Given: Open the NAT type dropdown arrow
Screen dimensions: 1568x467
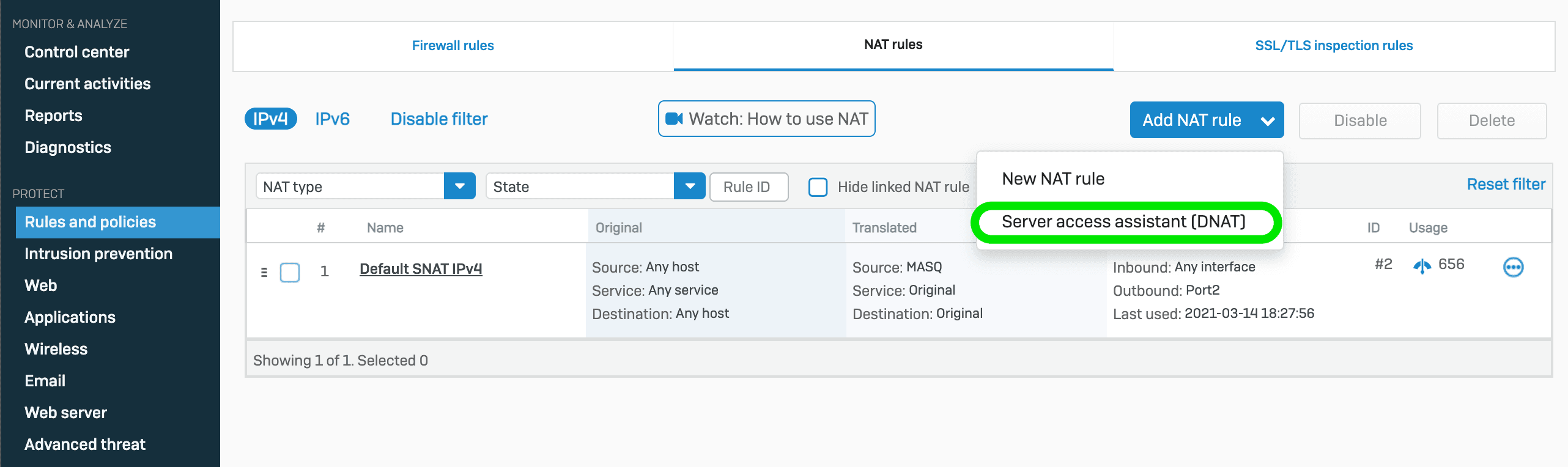Looking at the screenshot, I should pyautogui.click(x=460, y=186).
